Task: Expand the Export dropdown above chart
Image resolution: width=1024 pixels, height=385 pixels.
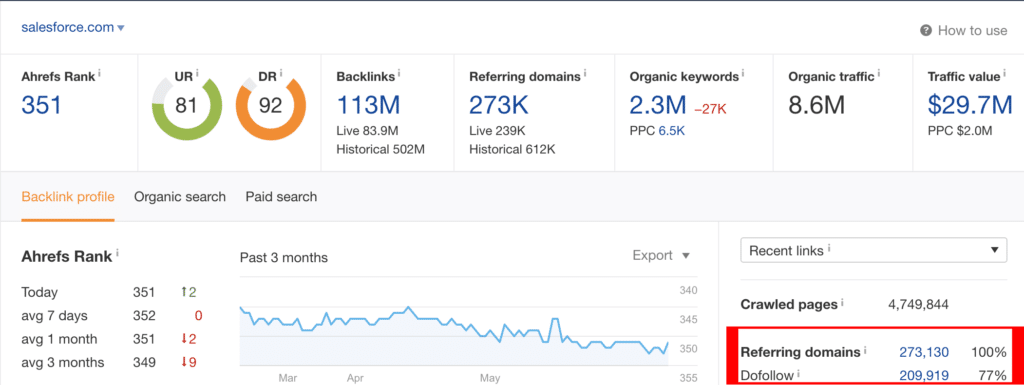Action: tap(661, 255)
